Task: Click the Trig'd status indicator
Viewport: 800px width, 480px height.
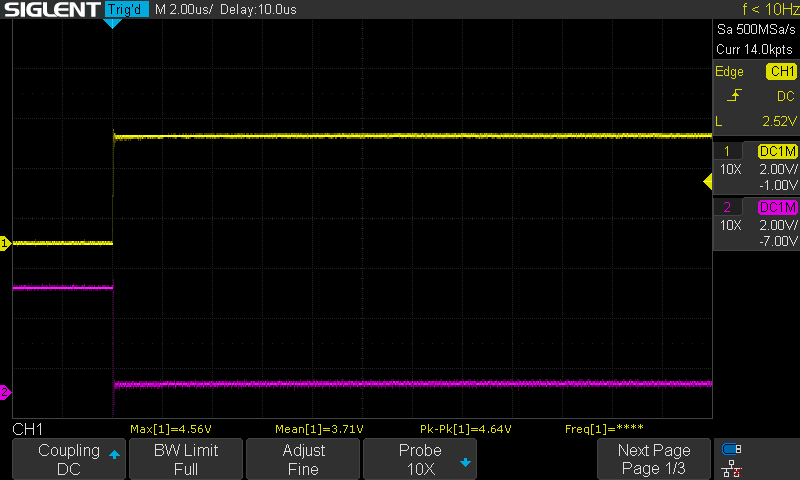Action: pos(127,9)
